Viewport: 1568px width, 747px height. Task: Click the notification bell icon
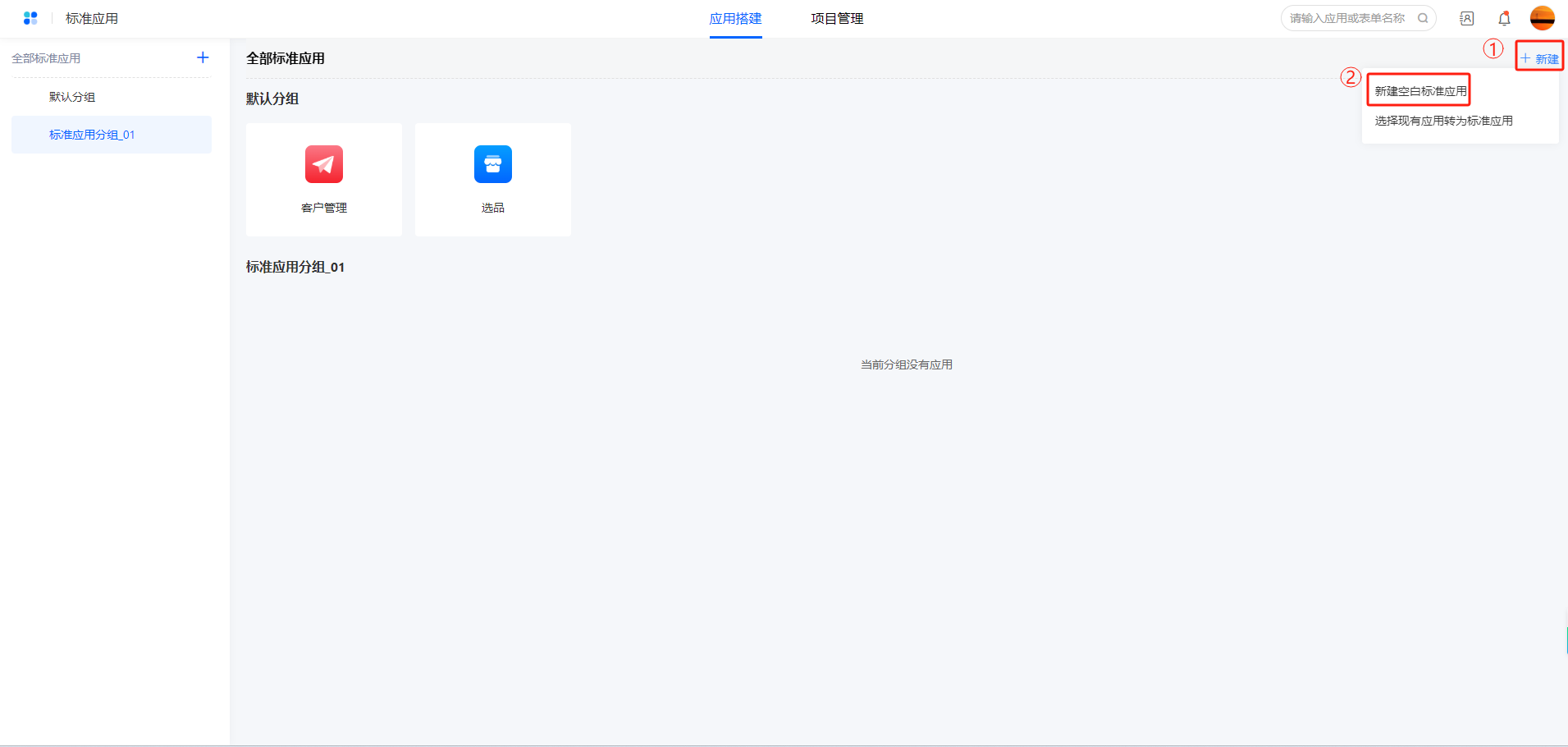coord(1504,18)
